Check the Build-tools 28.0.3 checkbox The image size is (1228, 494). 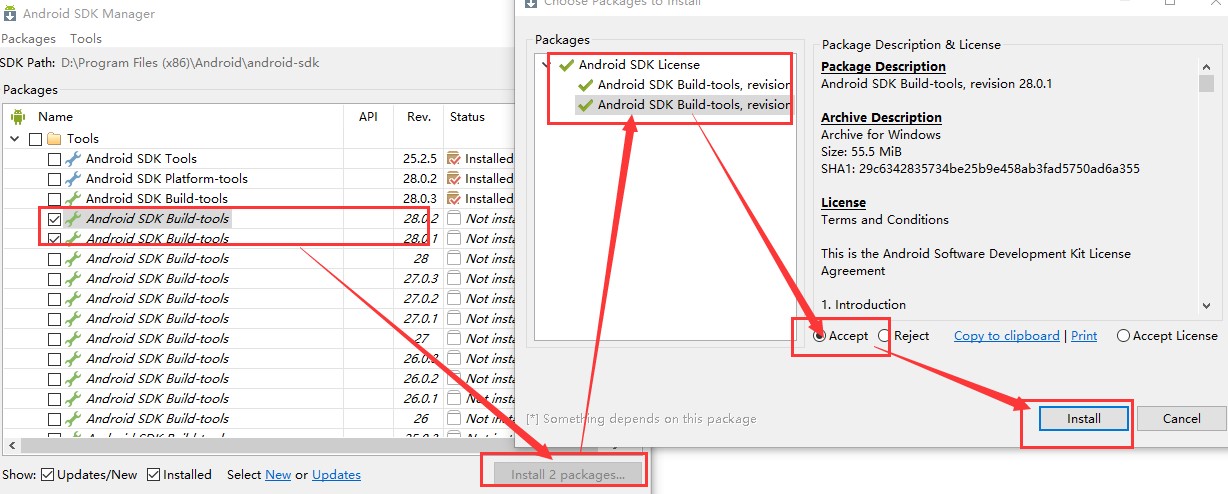point(54,199)
